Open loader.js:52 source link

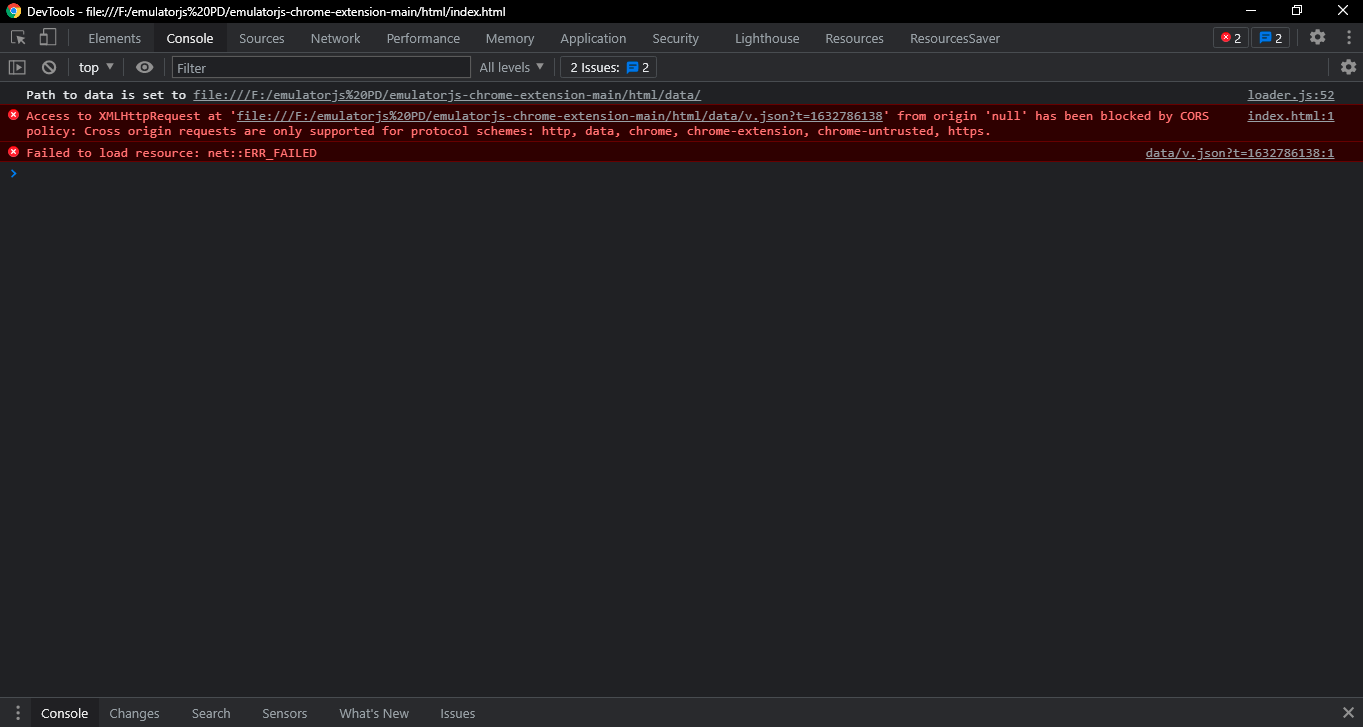point(1290,94)
